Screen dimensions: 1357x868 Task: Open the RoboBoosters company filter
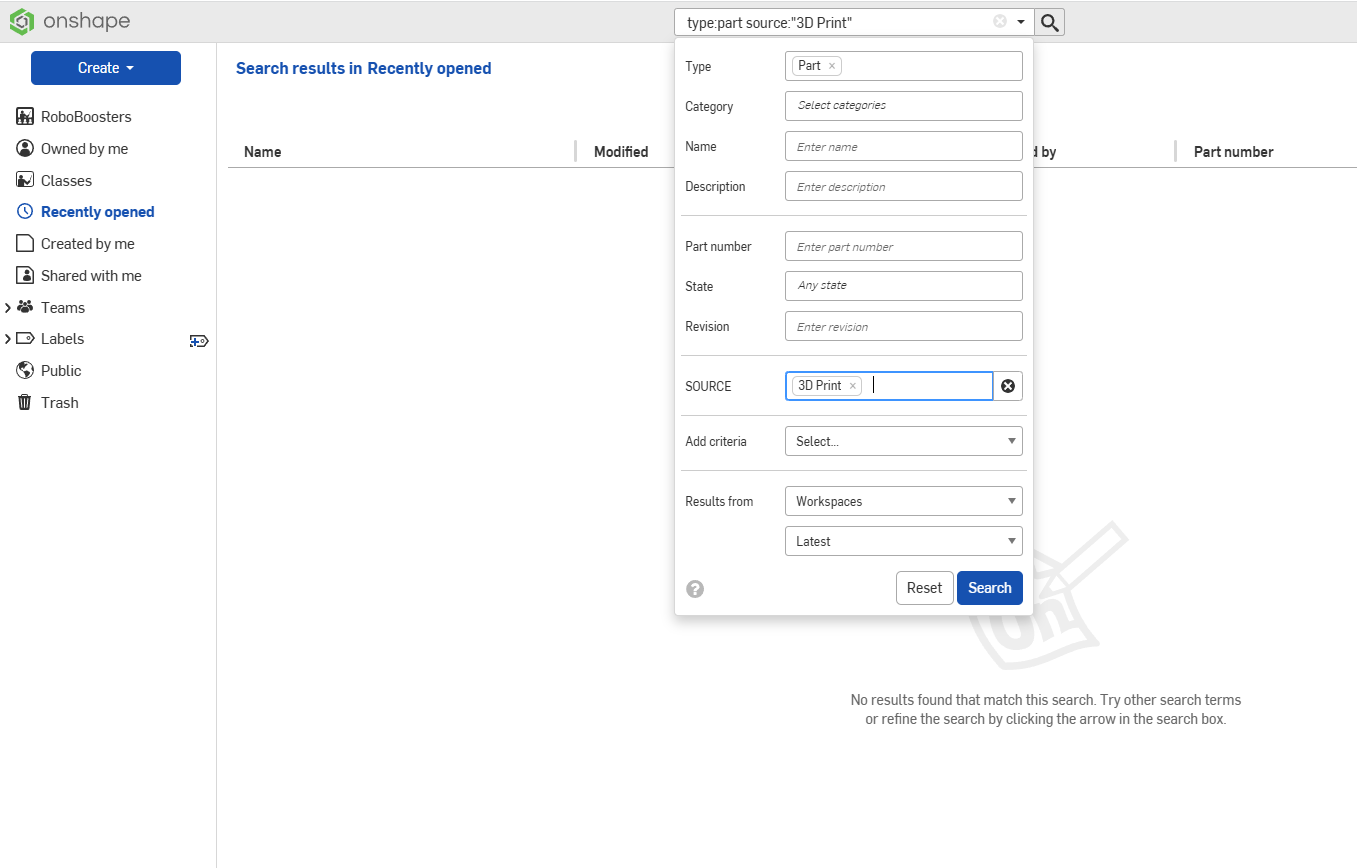coord(86,117)
